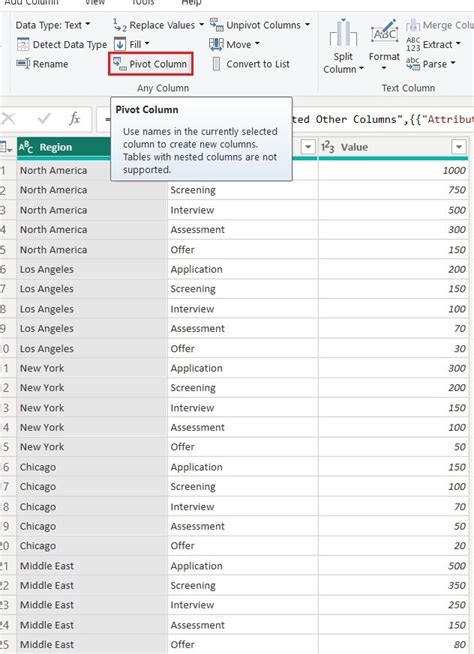Click the Replace Values icon
This screenshot has height=654, width=474.
click(120, 25)
